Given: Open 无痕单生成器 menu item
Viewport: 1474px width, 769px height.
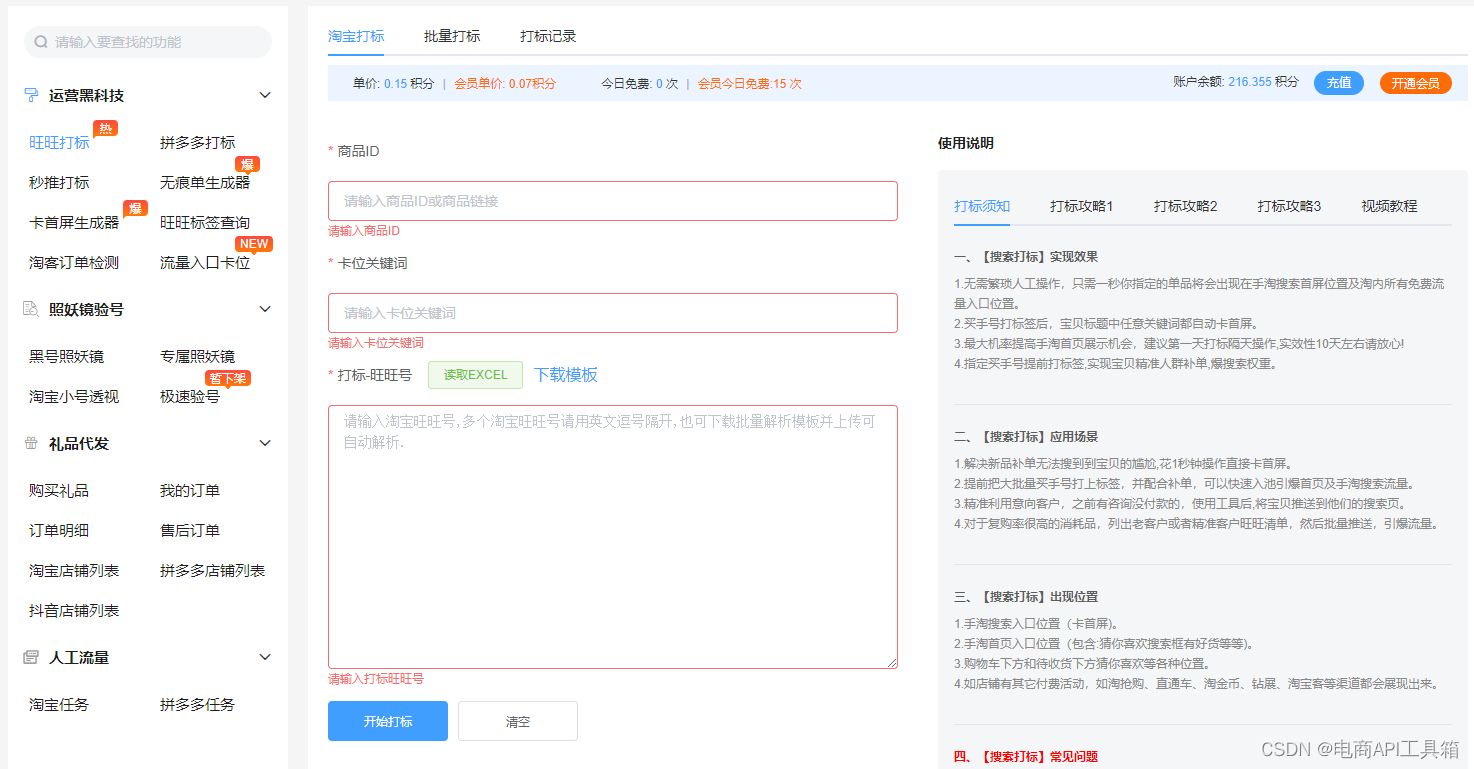Looking at the screenshot, I should pyautogui.click(x=205, y=182).
